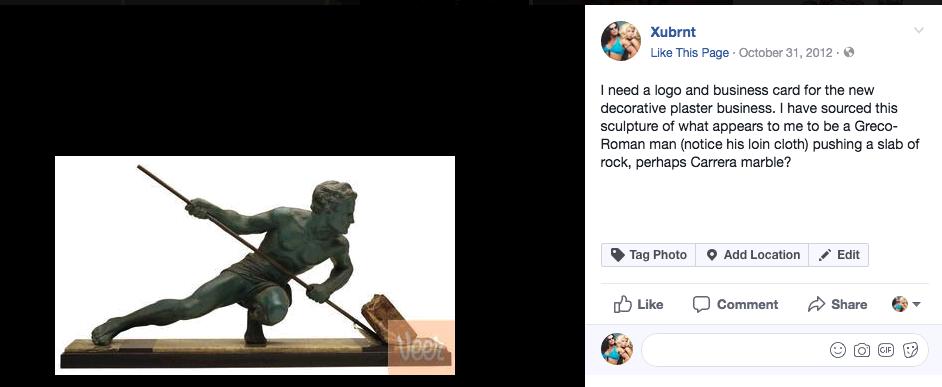This screenshot has width=942, height=387.
Task: Click the Share arrow icon
Action: click(x=816, y=305)
